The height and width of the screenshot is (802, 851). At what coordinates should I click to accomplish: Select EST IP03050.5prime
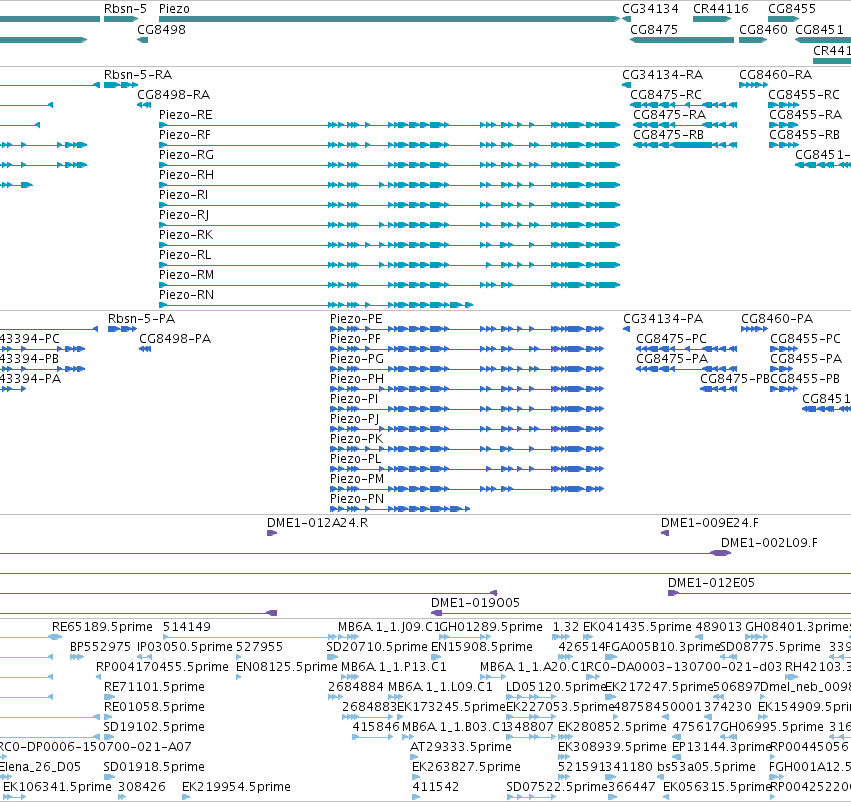tap(144, 657)
